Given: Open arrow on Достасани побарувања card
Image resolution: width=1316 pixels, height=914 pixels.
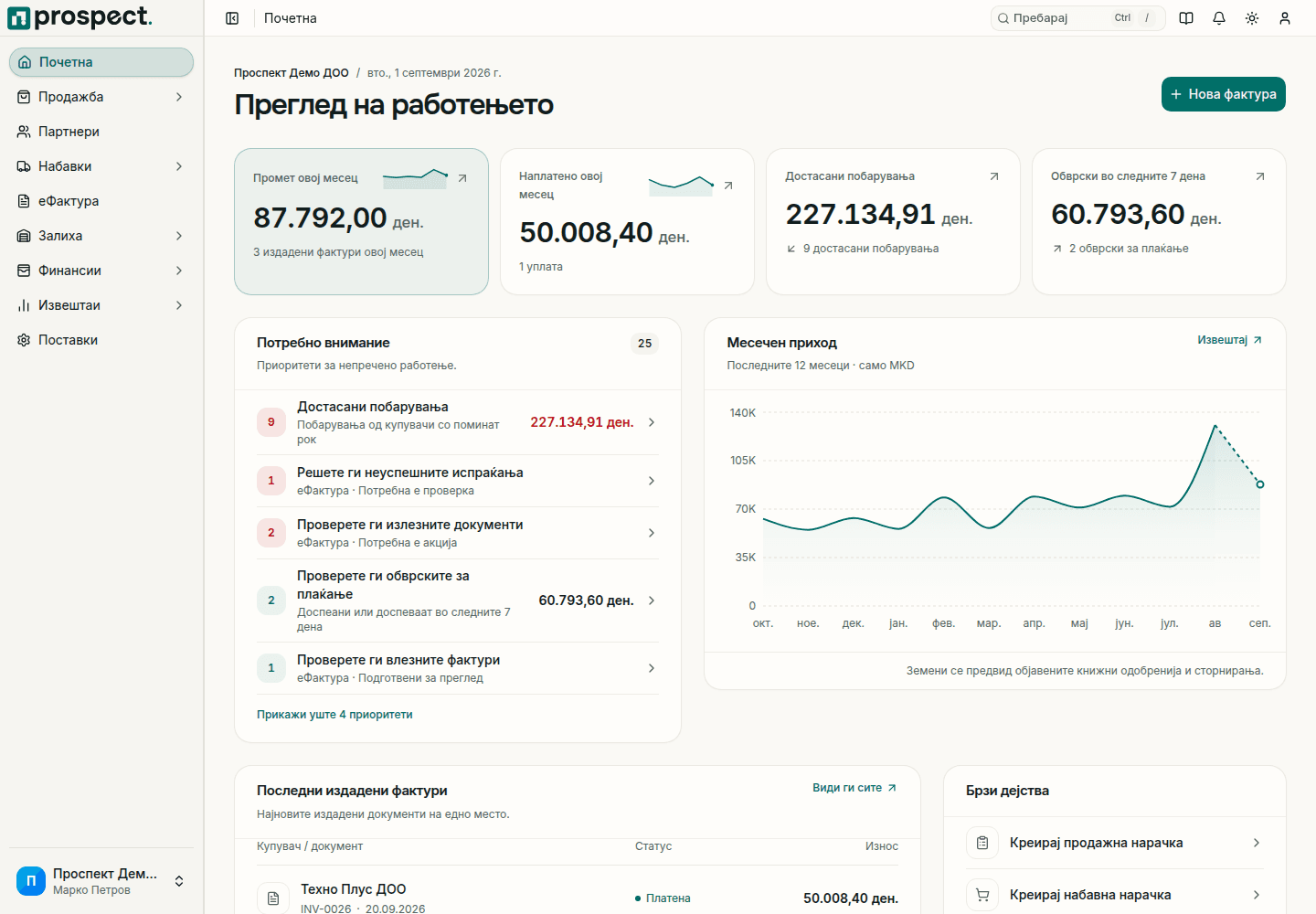Looking at the screenshot, I should [994, 176].
